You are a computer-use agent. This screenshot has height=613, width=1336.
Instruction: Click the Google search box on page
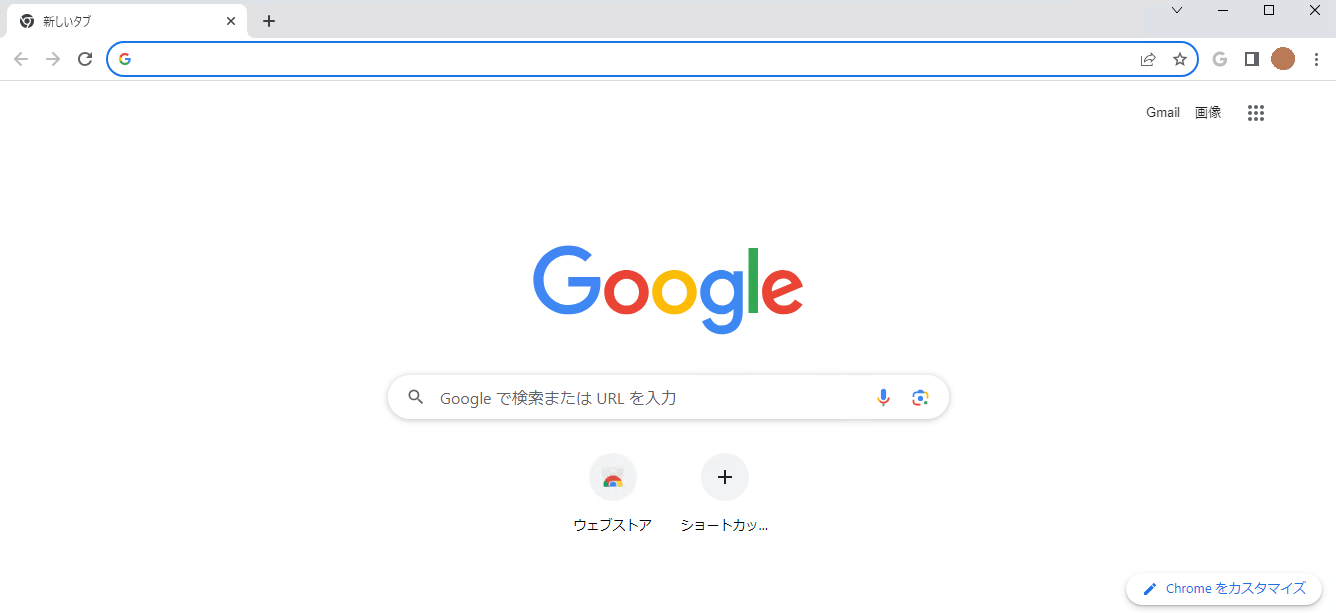668,398
